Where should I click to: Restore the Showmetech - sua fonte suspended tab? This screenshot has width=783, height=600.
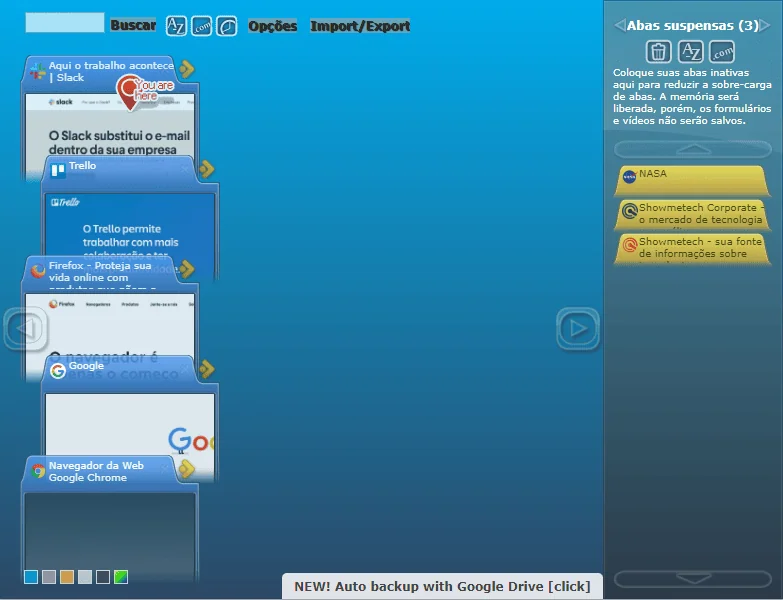[692, 249]
